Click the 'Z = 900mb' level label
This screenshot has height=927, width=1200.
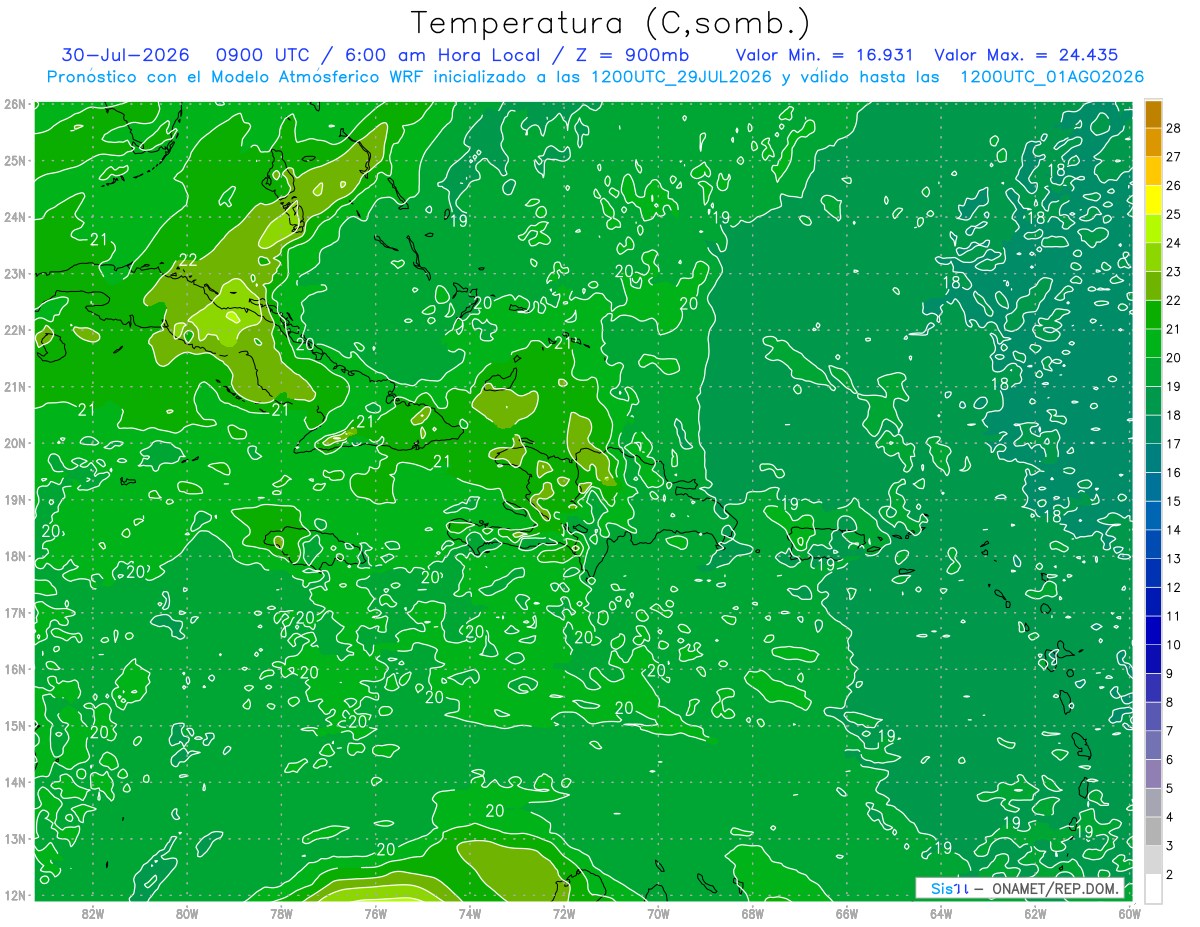(632, 56)
